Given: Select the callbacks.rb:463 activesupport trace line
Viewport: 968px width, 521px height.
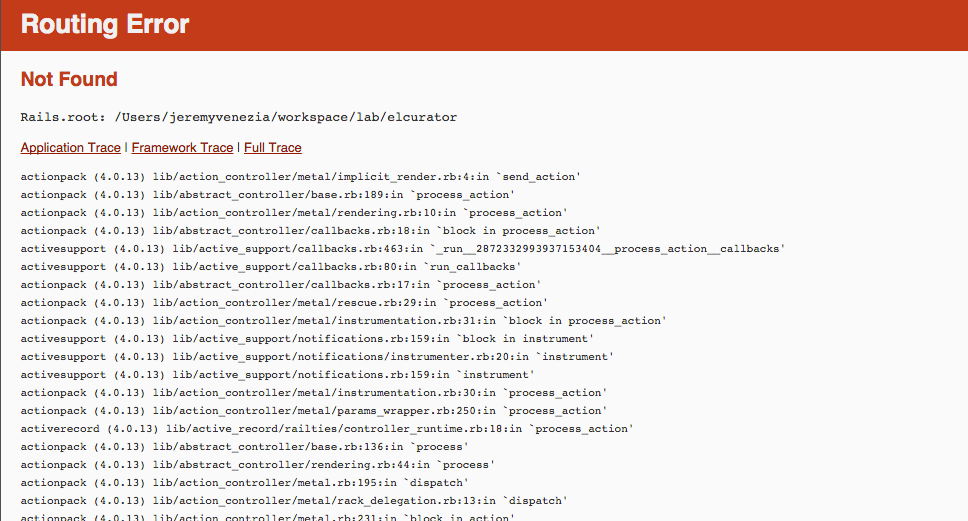Looking at the screenshot, I should (402, 249).
